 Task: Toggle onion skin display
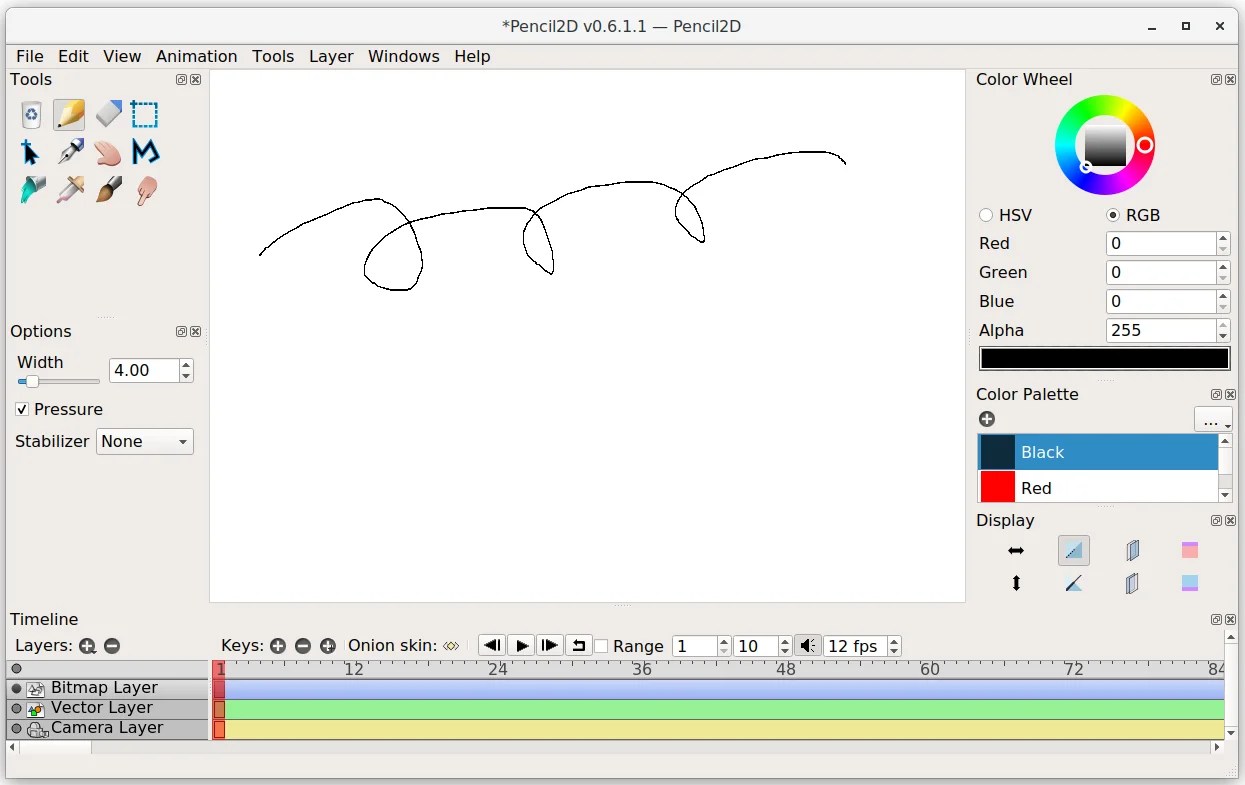click(450, 645)
